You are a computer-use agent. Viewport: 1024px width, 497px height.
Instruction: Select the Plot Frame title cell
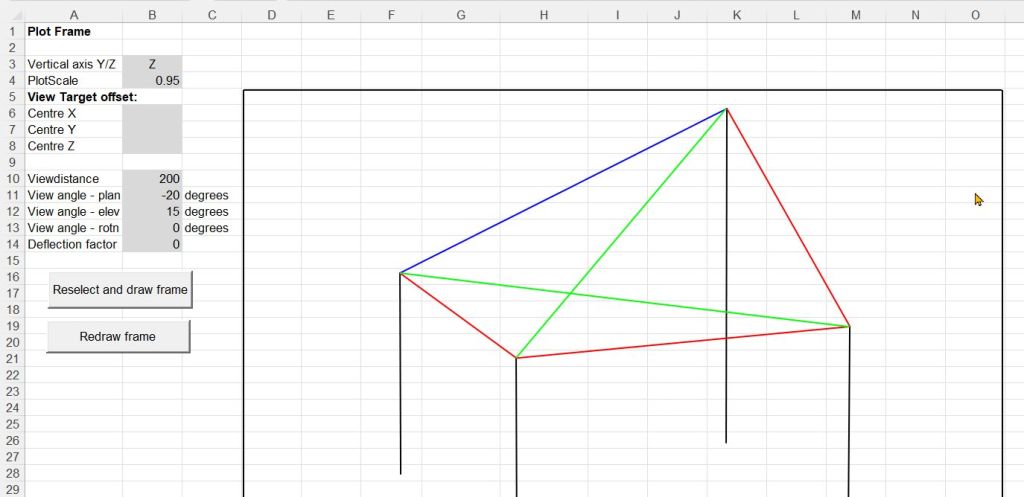[x=73, y=31]
